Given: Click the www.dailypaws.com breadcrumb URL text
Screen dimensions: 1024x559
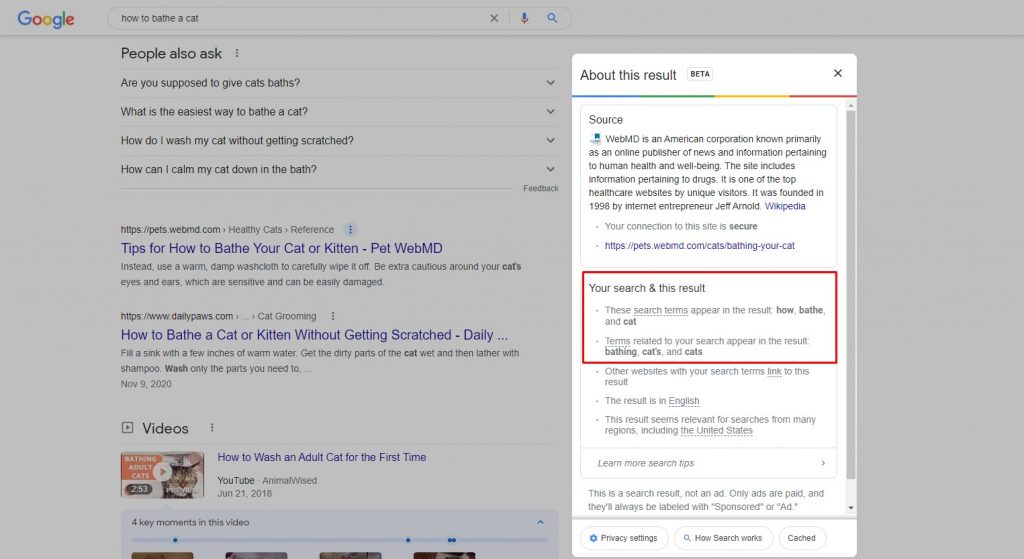Looking at the screenshot, I should [x=177, y=316].
